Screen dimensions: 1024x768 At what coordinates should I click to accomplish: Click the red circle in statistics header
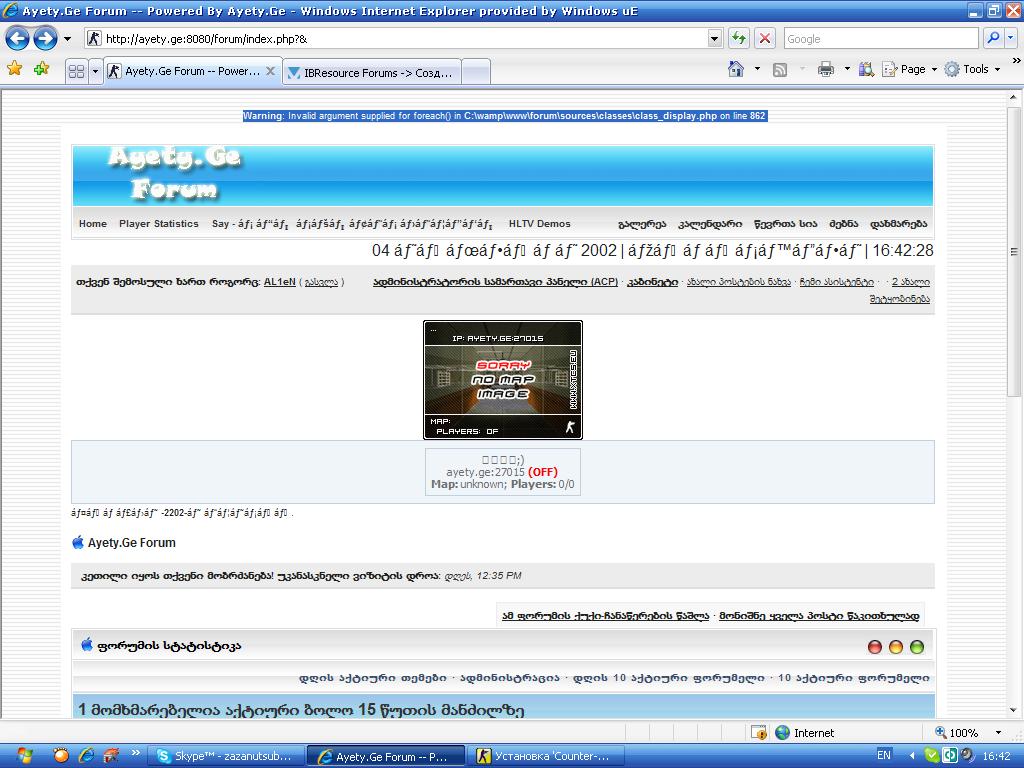(x=875, y=647)
